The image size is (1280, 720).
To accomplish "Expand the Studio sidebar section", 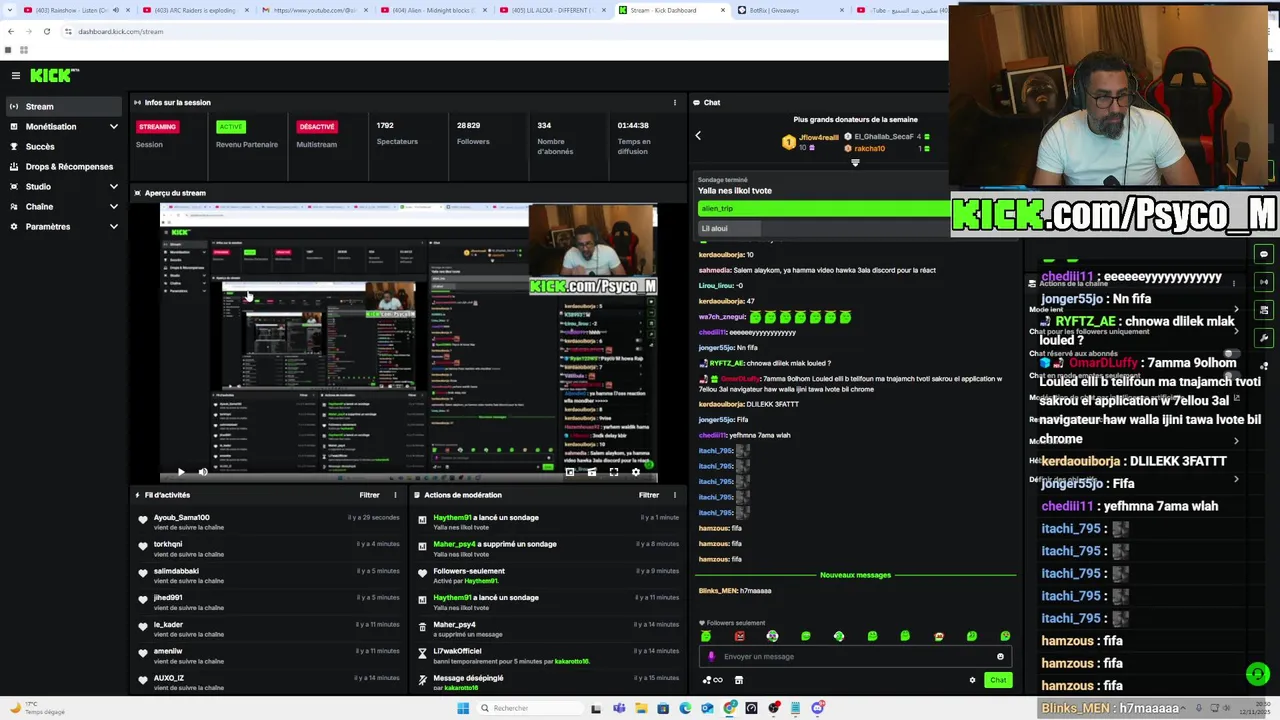I will click(x=113, y=187).
